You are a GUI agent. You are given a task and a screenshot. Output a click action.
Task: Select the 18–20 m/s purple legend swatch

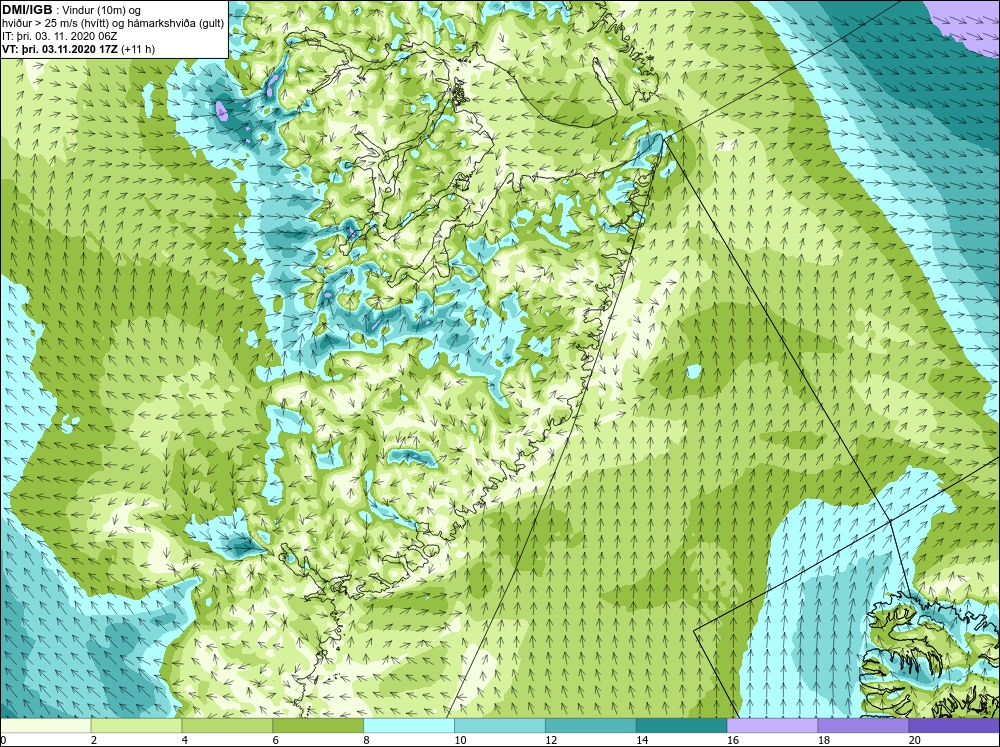(x=864, y=726)
